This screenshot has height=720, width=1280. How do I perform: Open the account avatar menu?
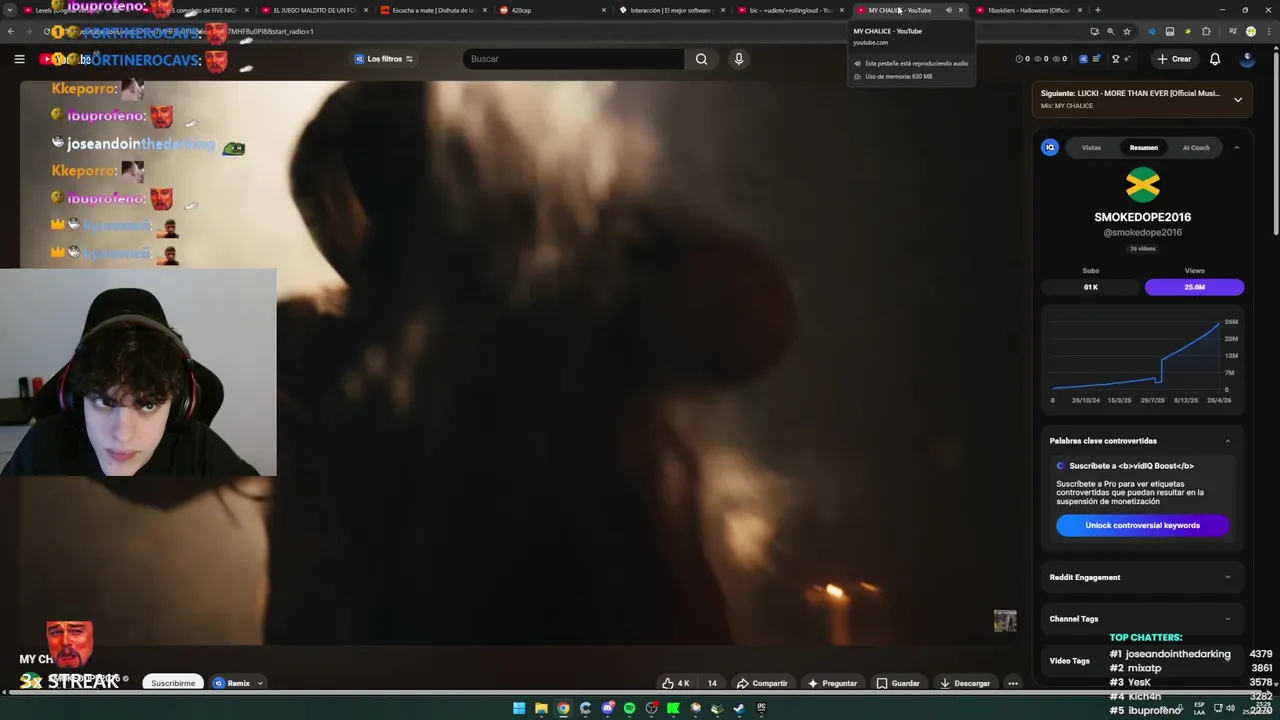click(x=1246, y=59)
